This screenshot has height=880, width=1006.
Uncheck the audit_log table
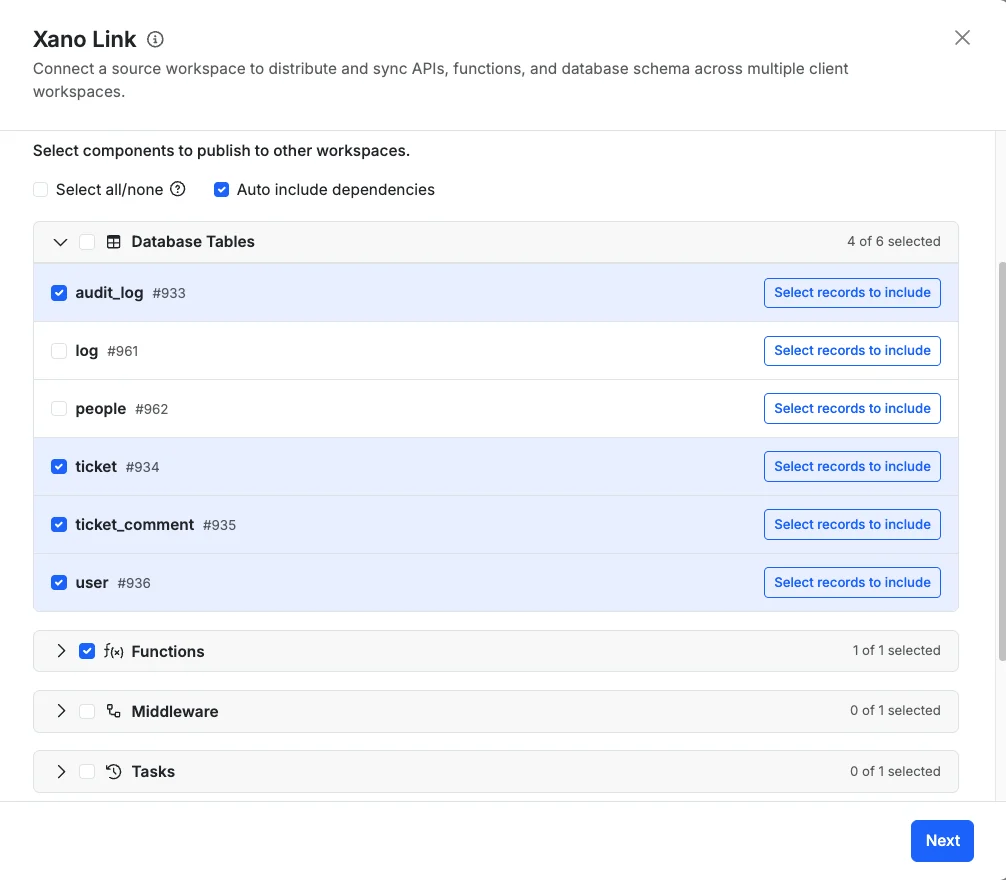click(x=58, y=292)
